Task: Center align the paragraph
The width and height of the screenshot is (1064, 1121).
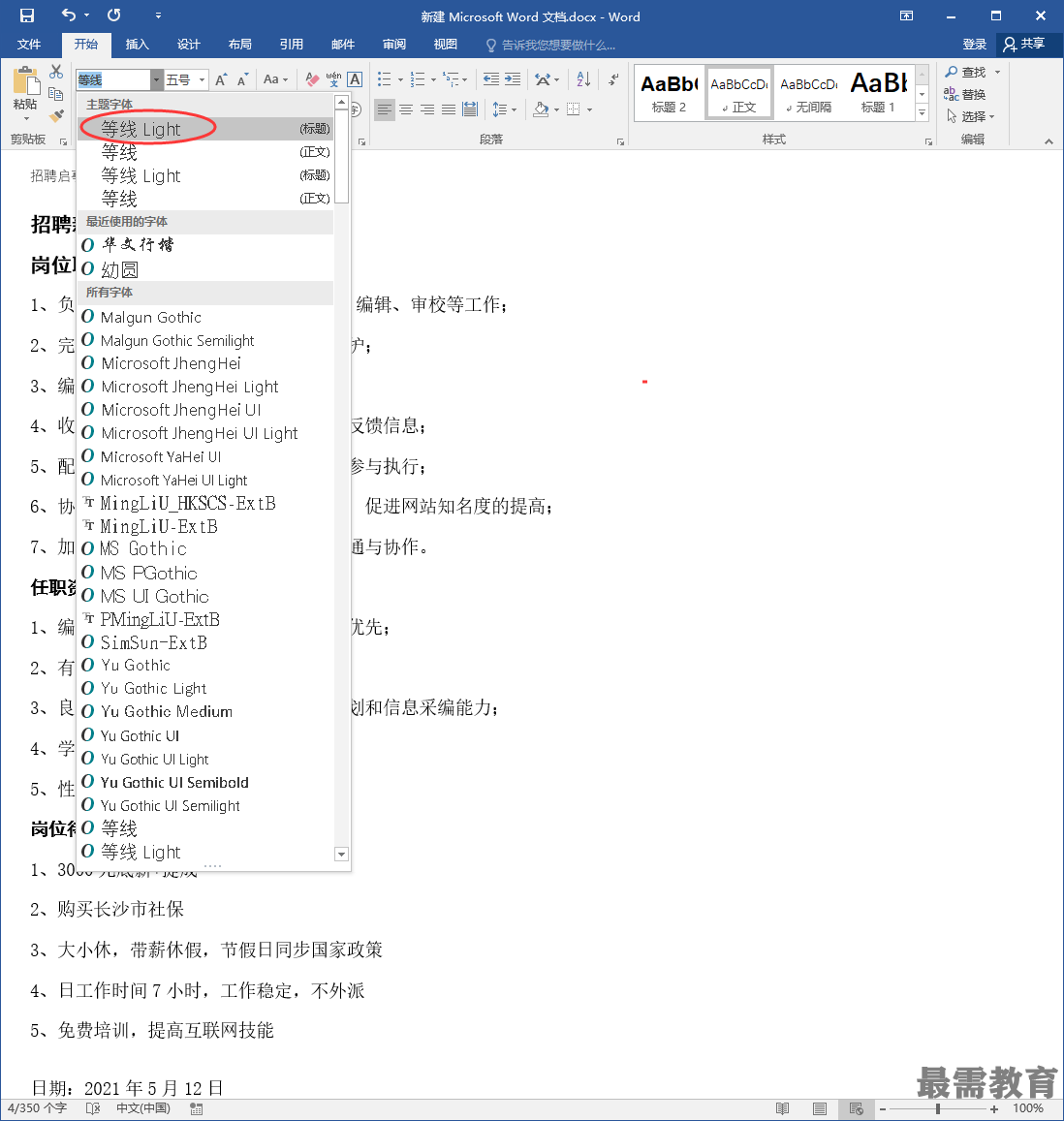Action: pyautogui.click(x=406, y=109)
